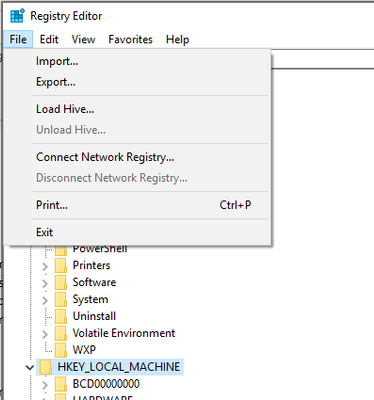Expand the System key
The width and height of the screenshot is (374, 400).
45,300
